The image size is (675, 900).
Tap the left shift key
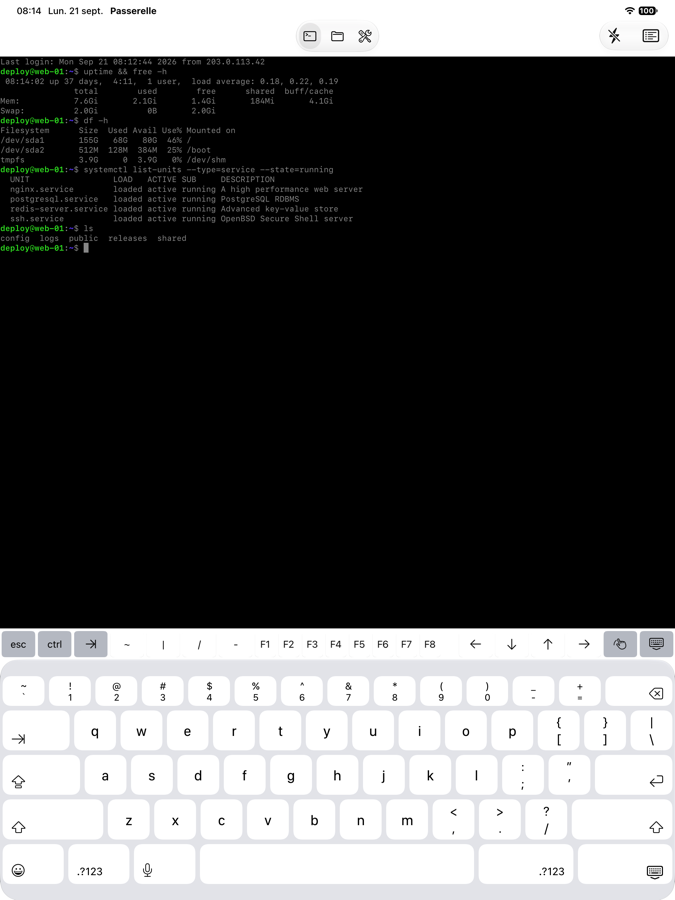[x=53, y=820]
